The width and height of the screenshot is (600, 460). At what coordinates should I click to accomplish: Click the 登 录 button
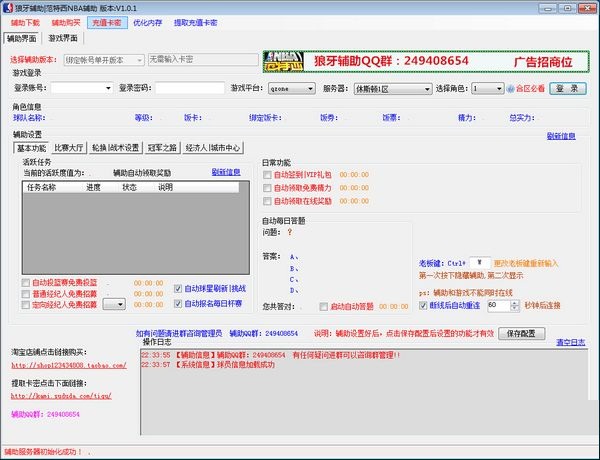[x=567, y=89]
